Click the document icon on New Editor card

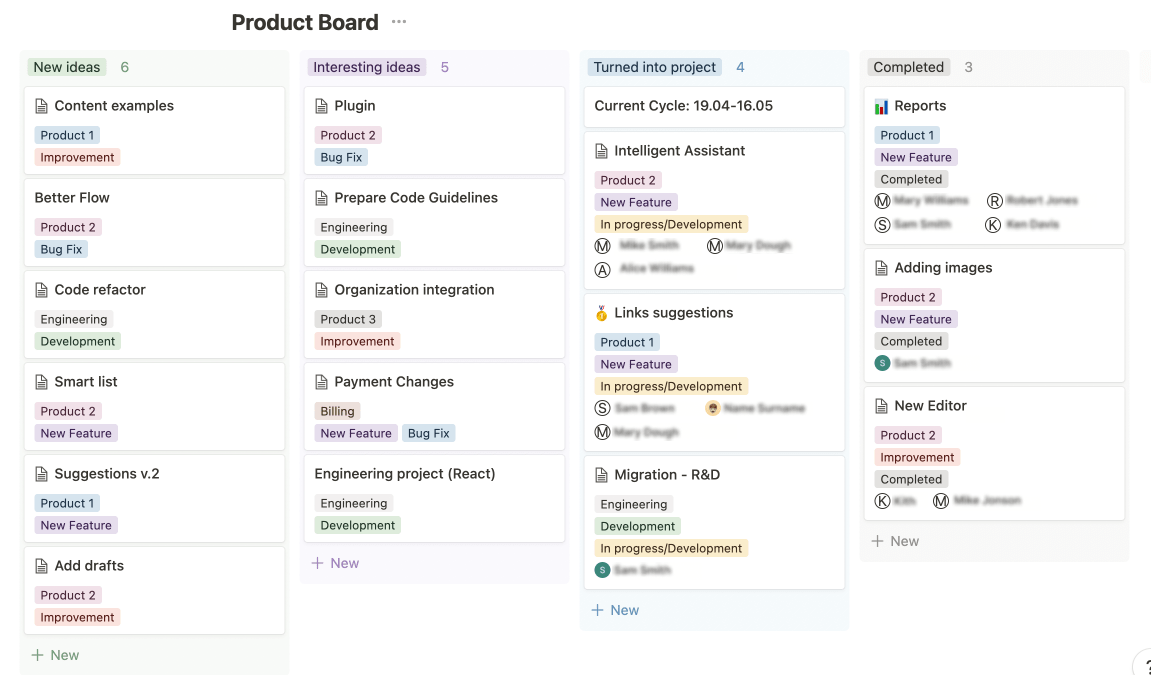point(881,406)
